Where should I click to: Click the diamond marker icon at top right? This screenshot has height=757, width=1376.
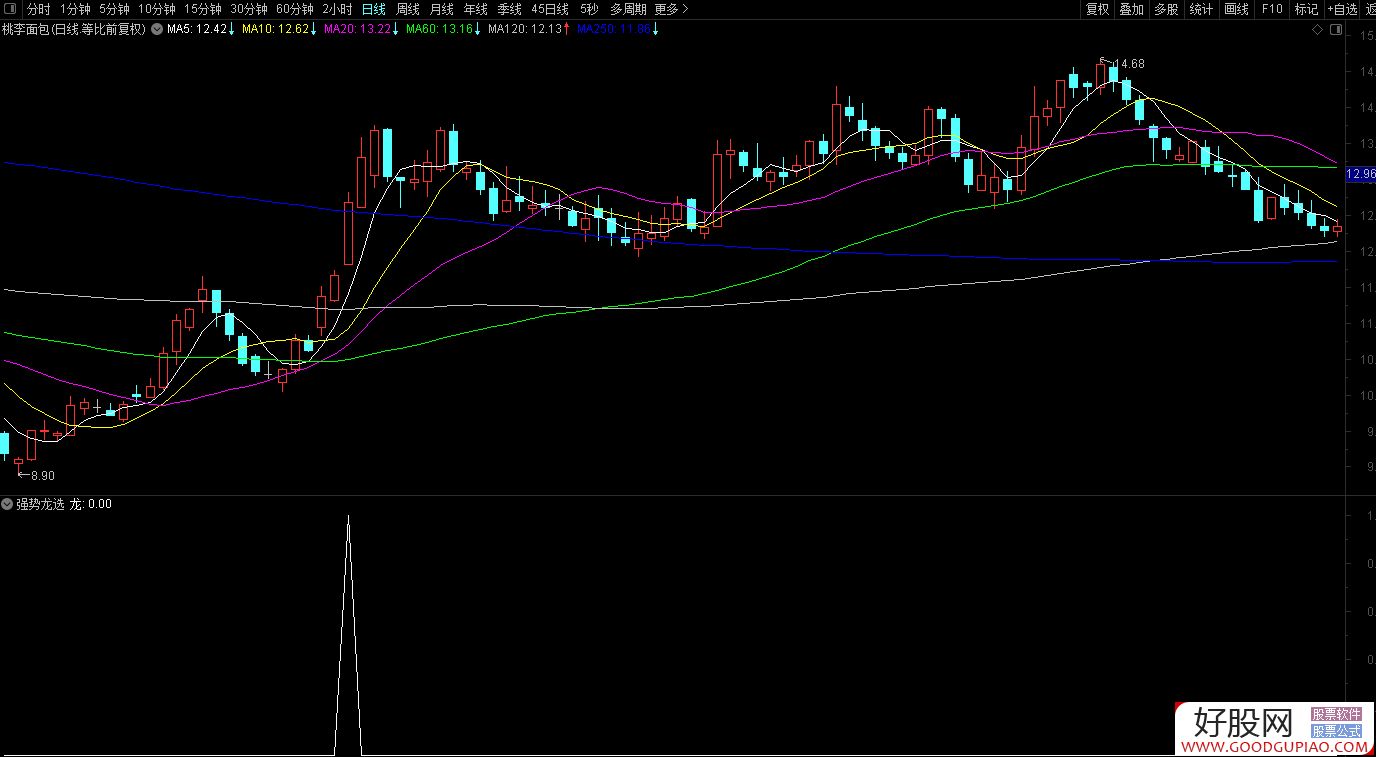coord(1317,30)
